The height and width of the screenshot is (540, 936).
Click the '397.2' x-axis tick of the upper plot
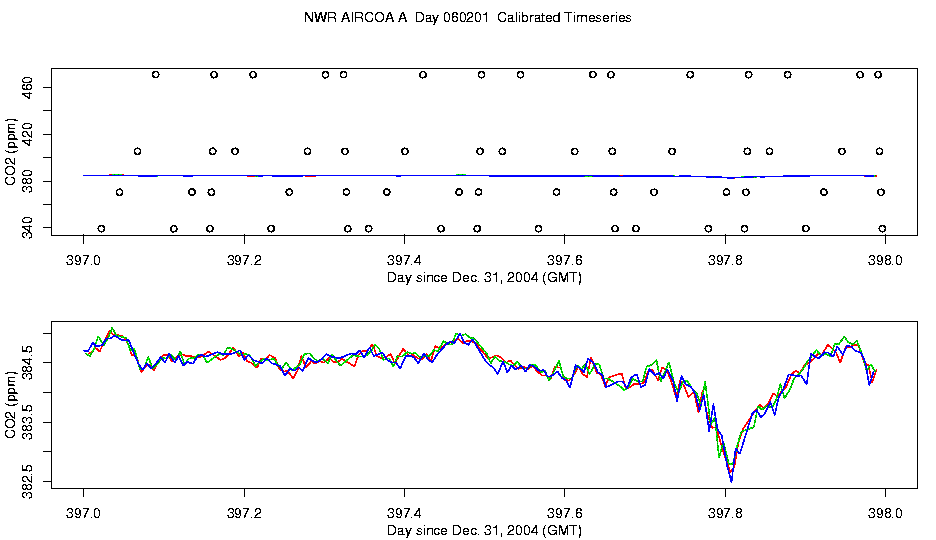244,260
